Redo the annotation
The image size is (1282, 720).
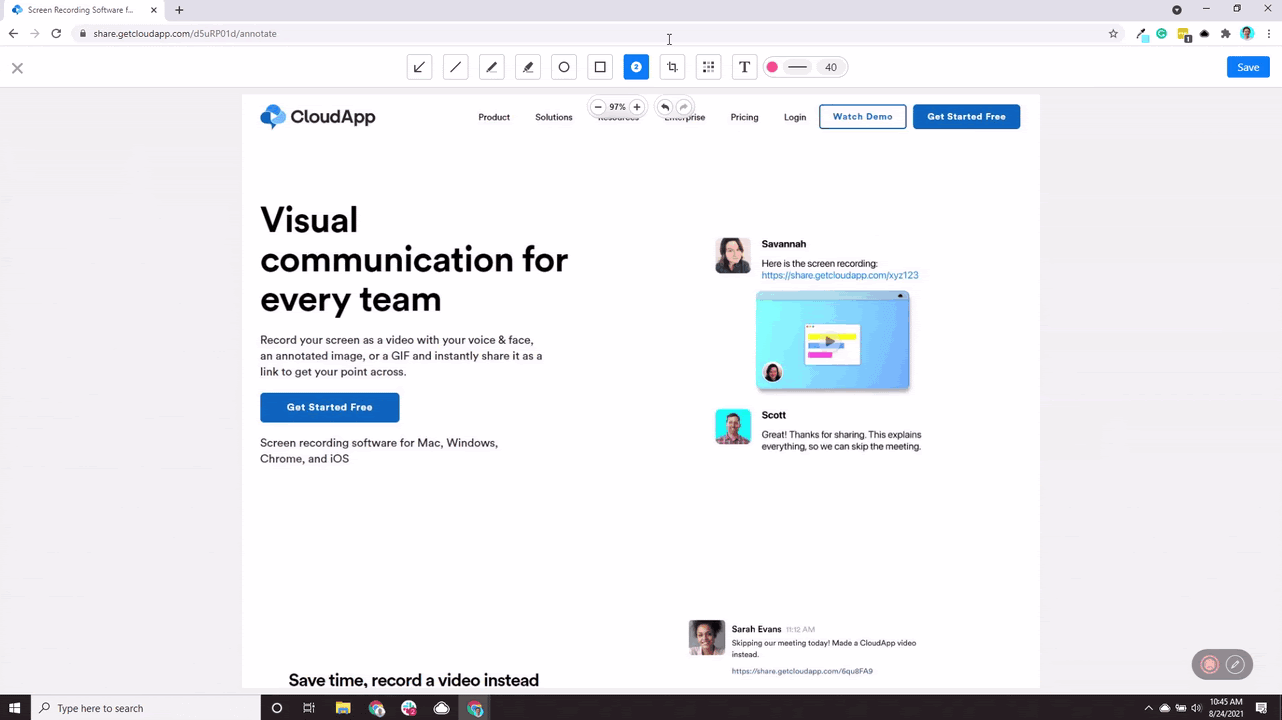pos(684,107)
